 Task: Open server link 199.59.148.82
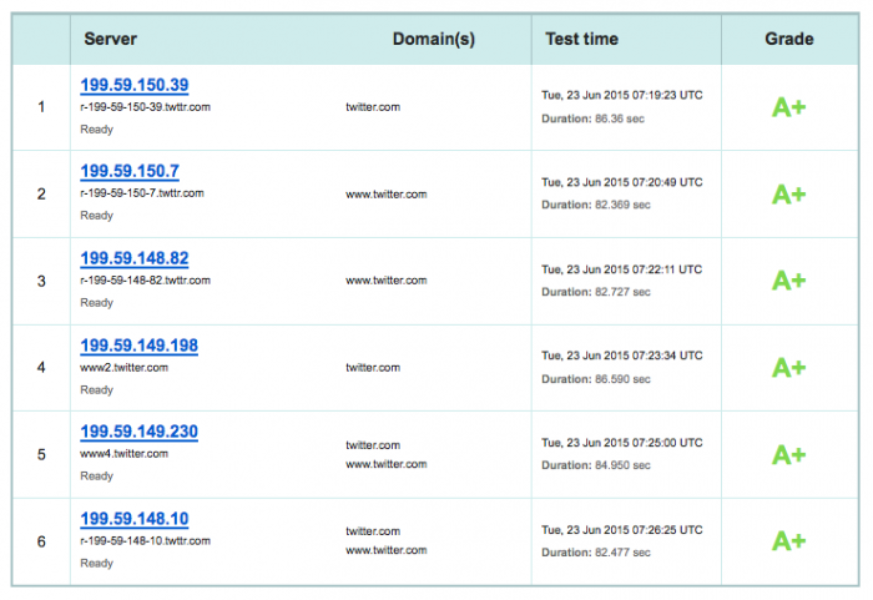(x=134, y=258)
